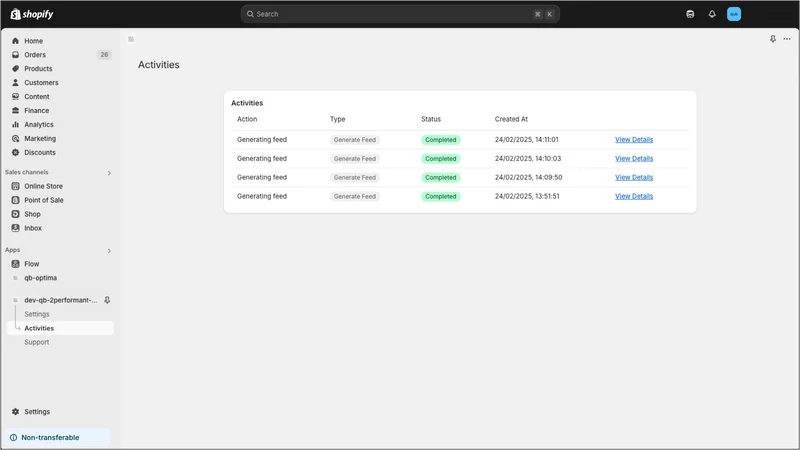Image resolution: width=800 pixels, height=450 pixels.
Task: Click the Settings gear icon
Action: tap(15, 412)
